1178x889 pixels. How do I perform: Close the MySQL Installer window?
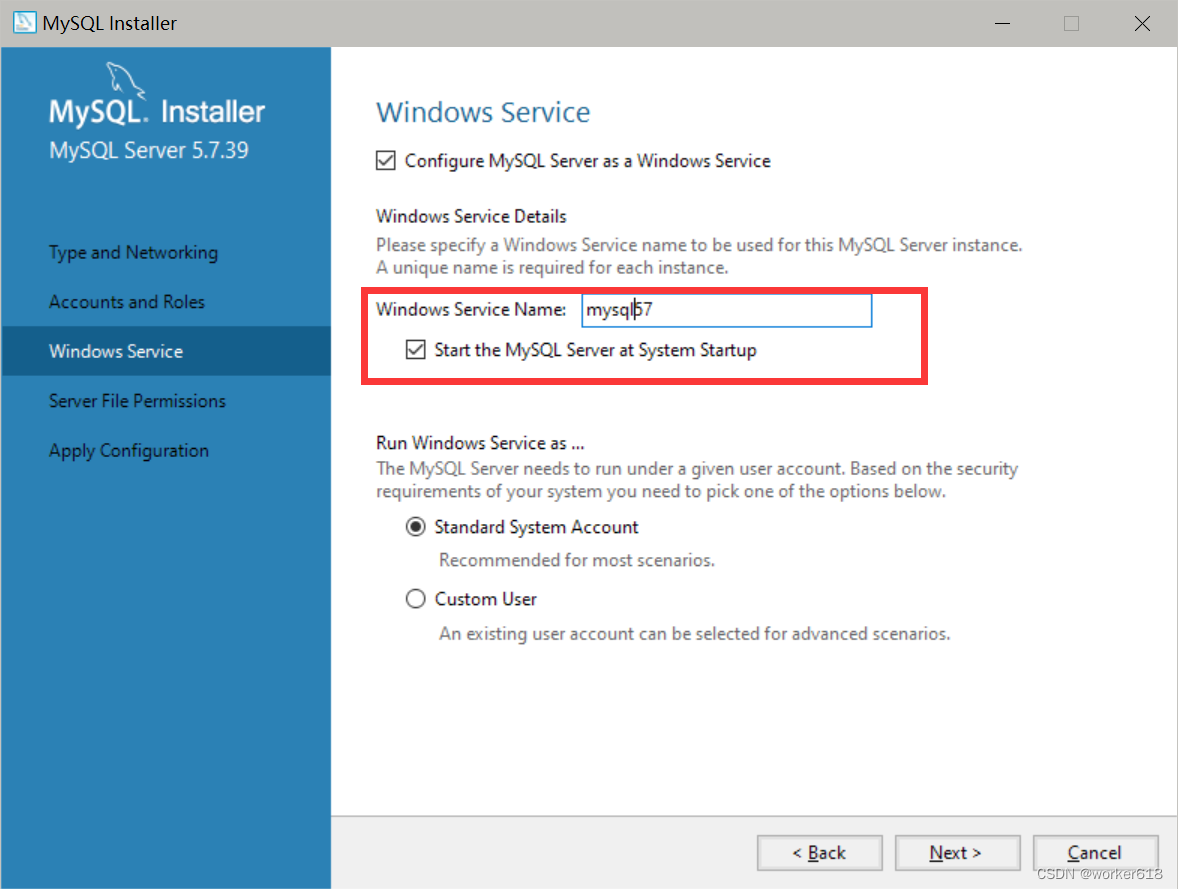click(x=1142, y=23)
